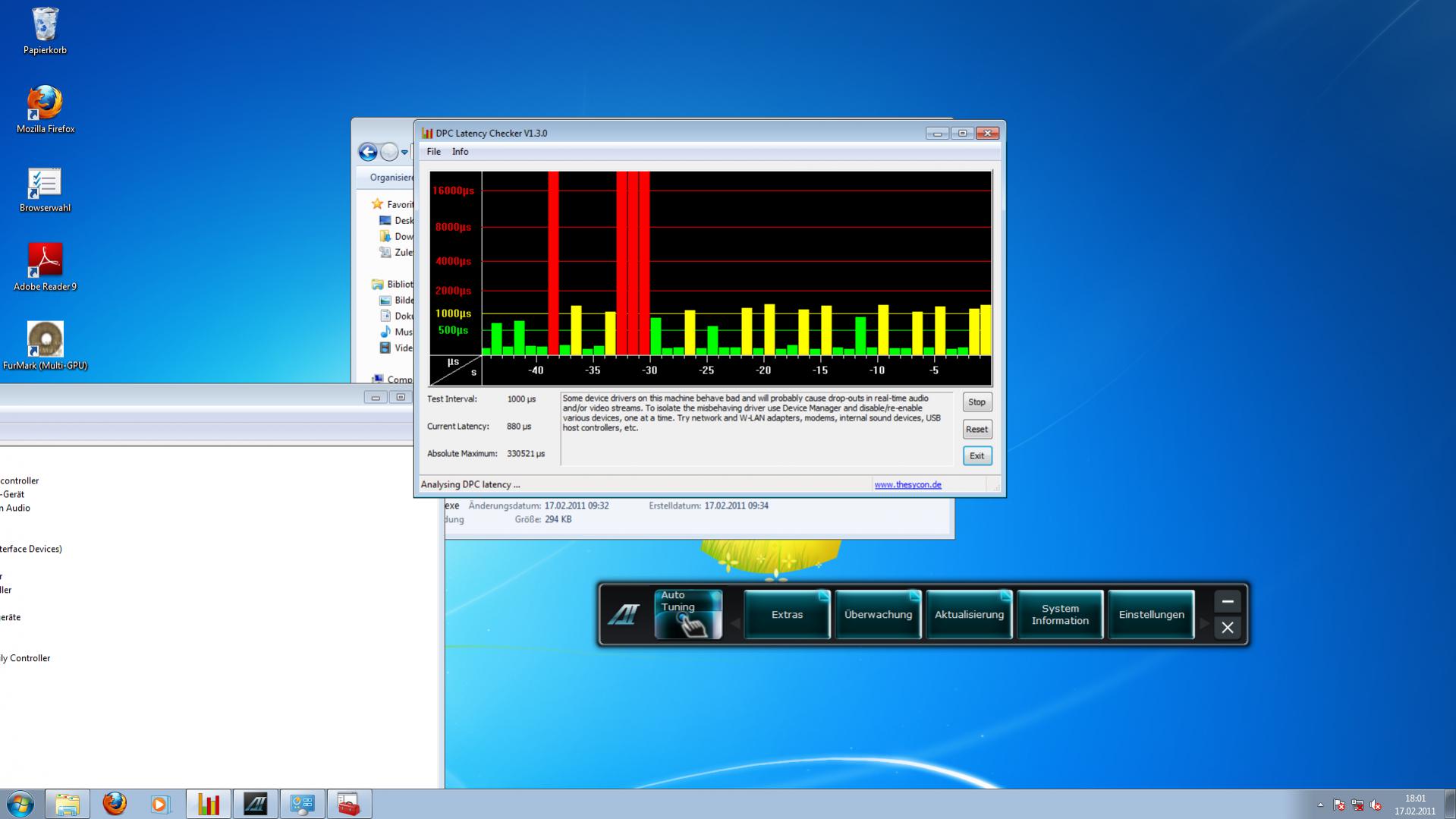Screen dimensions: 1456x819
Task: Open Windows Media Player taskbar icon
Action: 160,804
